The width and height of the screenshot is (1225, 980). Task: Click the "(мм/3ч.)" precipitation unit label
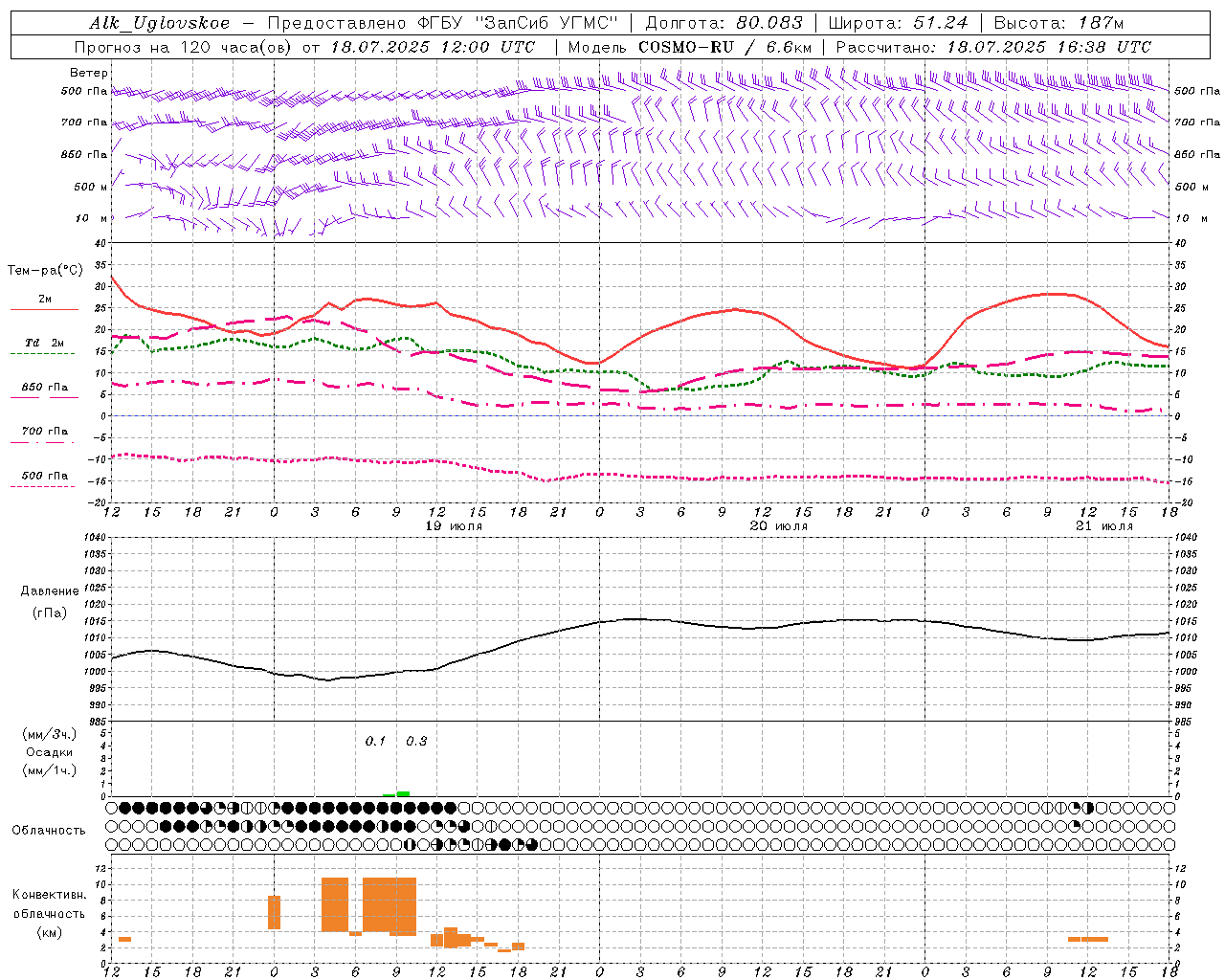pos(50,734)
